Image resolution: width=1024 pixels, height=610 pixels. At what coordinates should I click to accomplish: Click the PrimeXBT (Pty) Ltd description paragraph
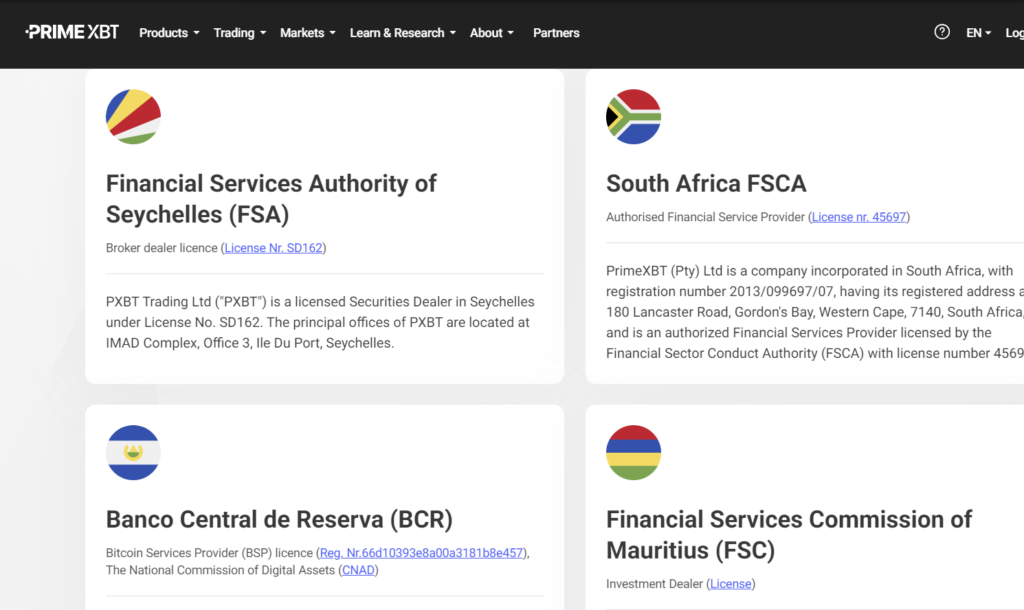click(815, 312)
